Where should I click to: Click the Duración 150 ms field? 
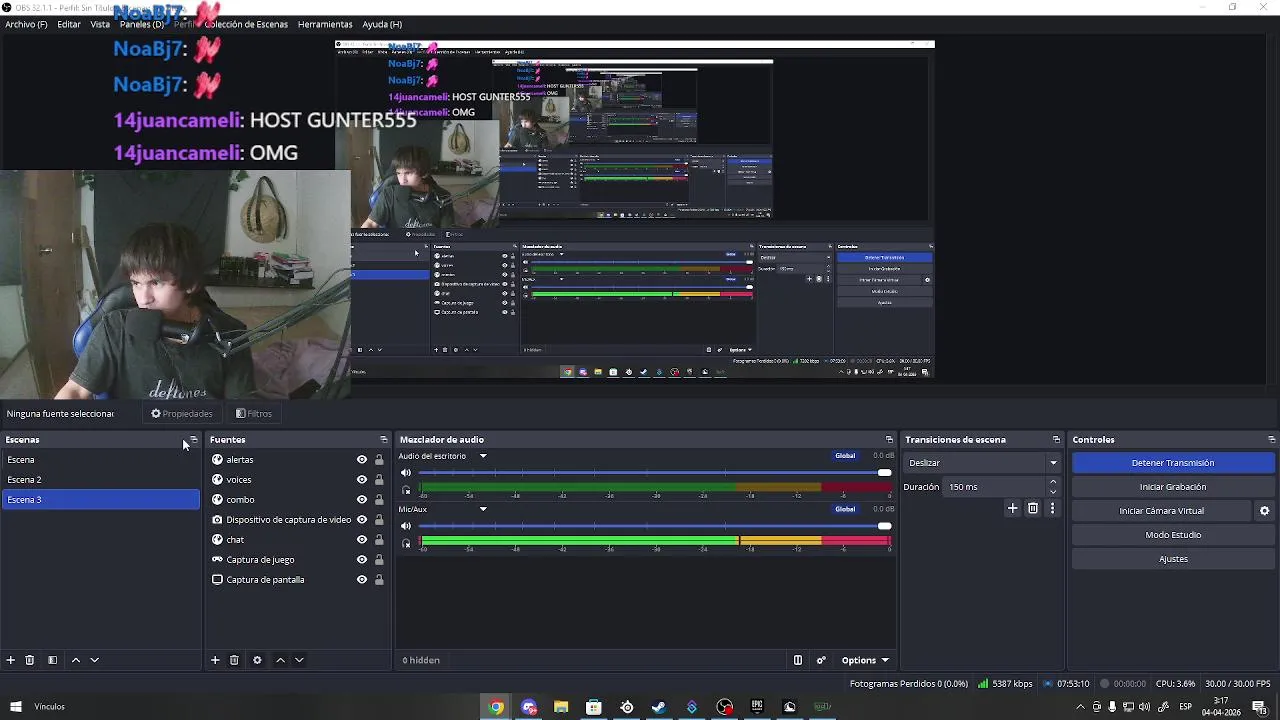point(994,487)
